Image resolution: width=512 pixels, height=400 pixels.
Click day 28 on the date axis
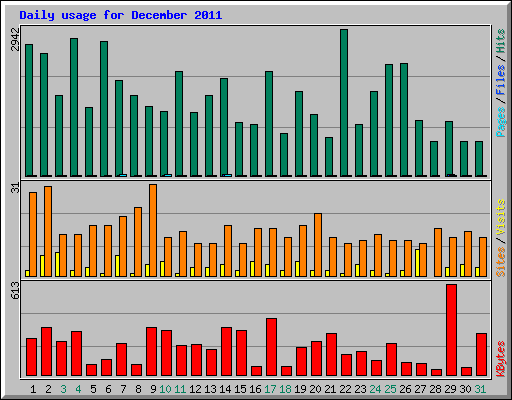[435, 389]
